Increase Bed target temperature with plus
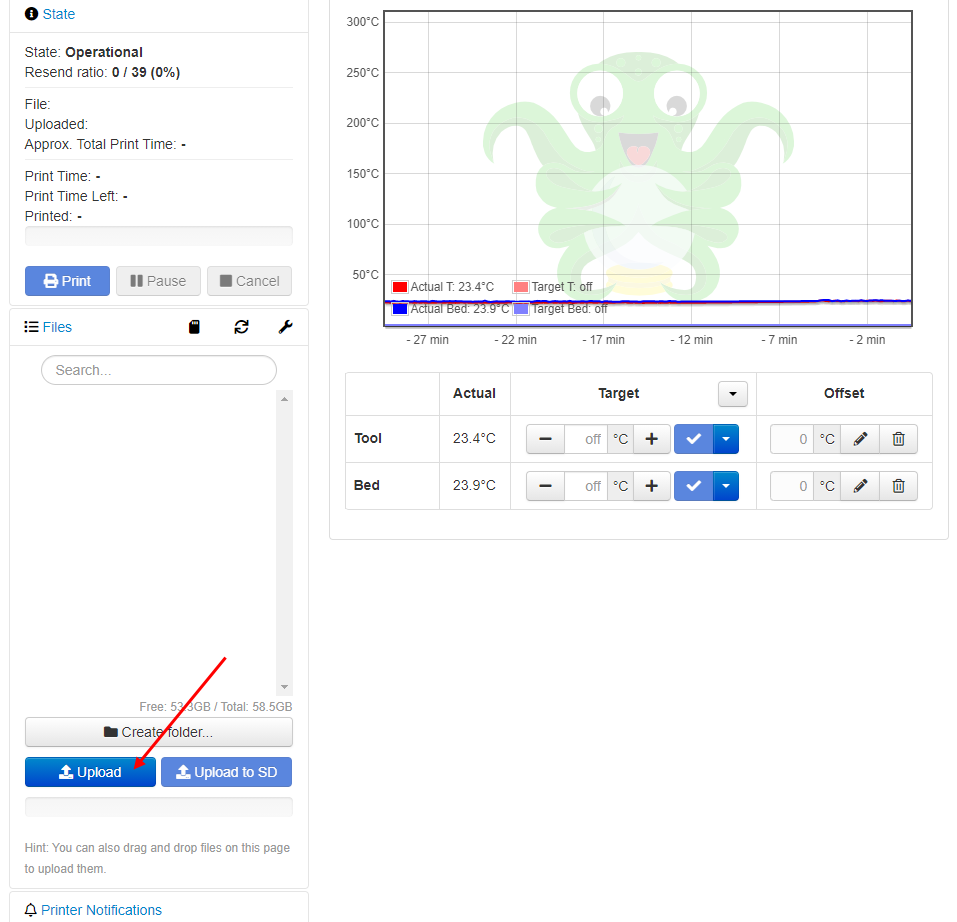 tap(652, 486)
